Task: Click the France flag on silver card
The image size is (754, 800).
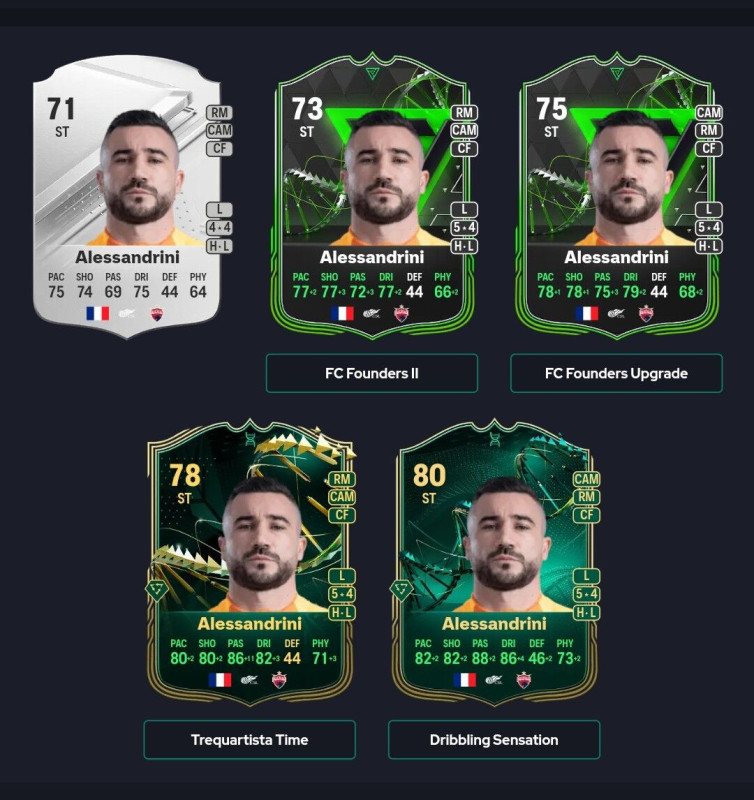Action: pos(97,313)
